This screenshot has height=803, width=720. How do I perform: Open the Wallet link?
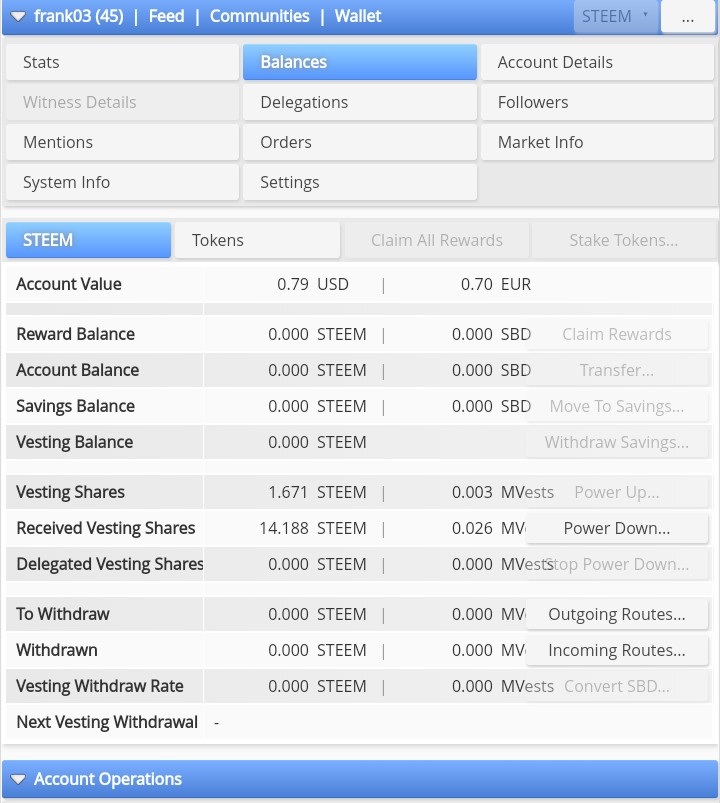tap(358, 16)
